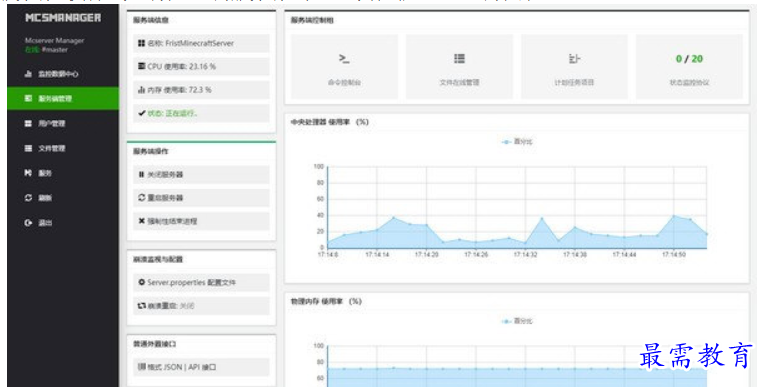Click the 内存 使用率 72.3 % row
Screen dimensions: 761x387
(201, 90)
